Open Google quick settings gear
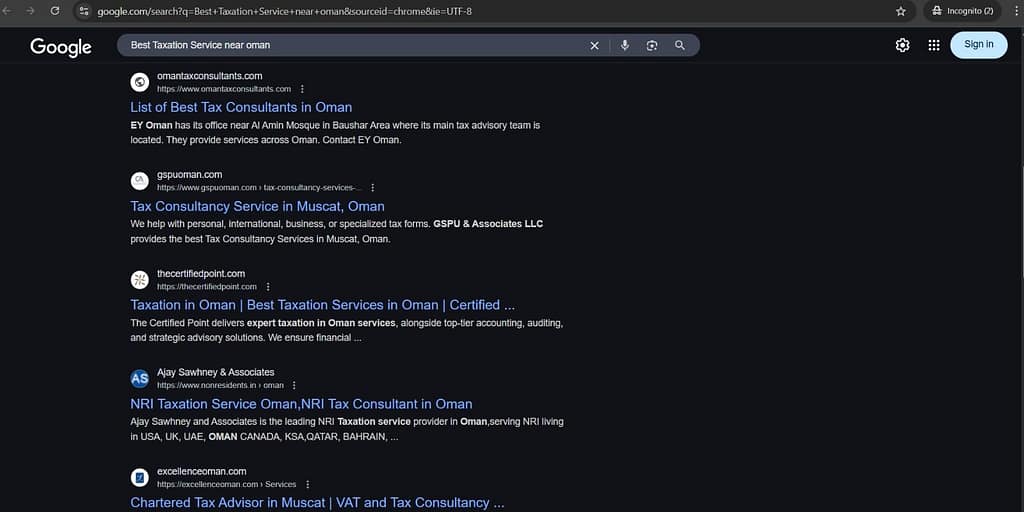Screen dimensions: 1024x512 [x=903, y=45]
